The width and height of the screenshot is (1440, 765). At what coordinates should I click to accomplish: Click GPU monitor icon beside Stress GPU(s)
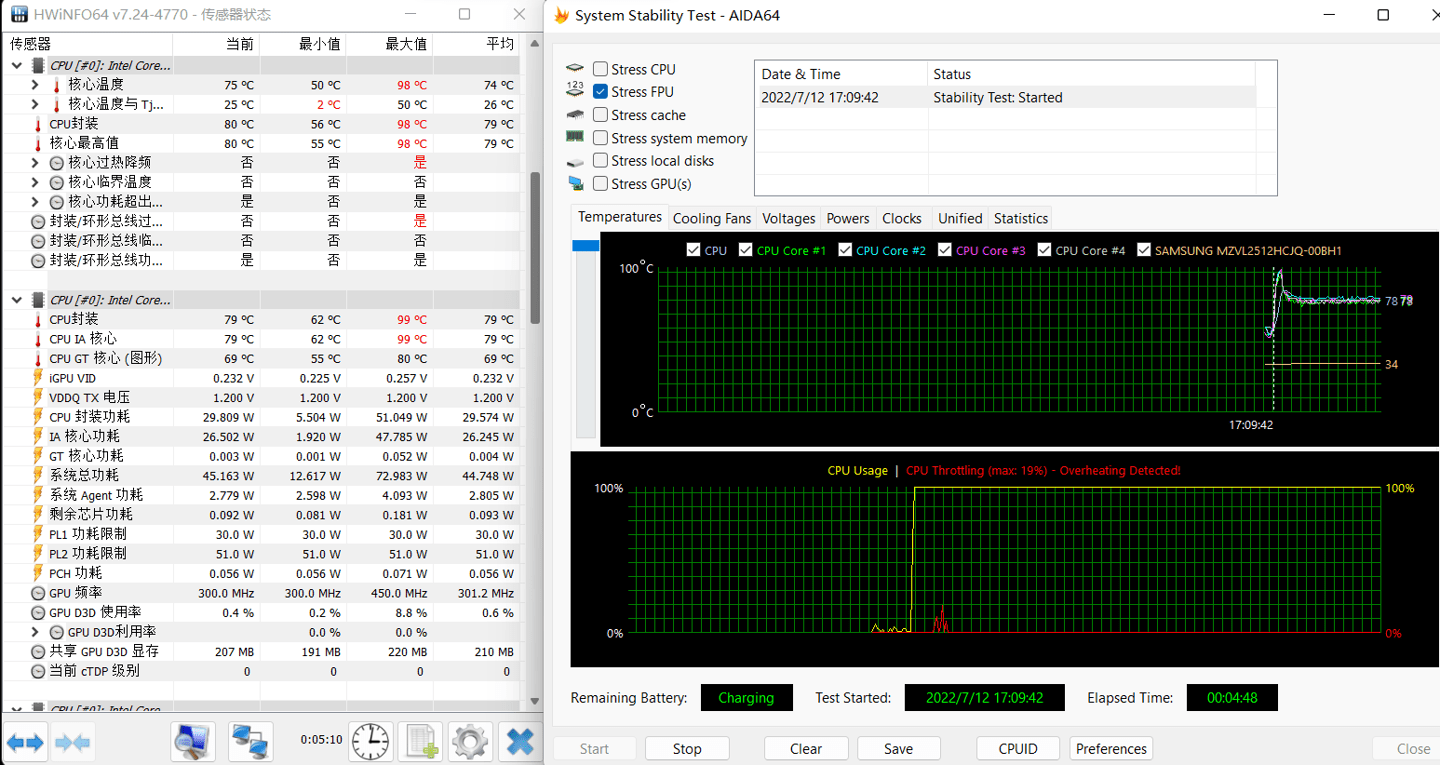coord(575,183)
